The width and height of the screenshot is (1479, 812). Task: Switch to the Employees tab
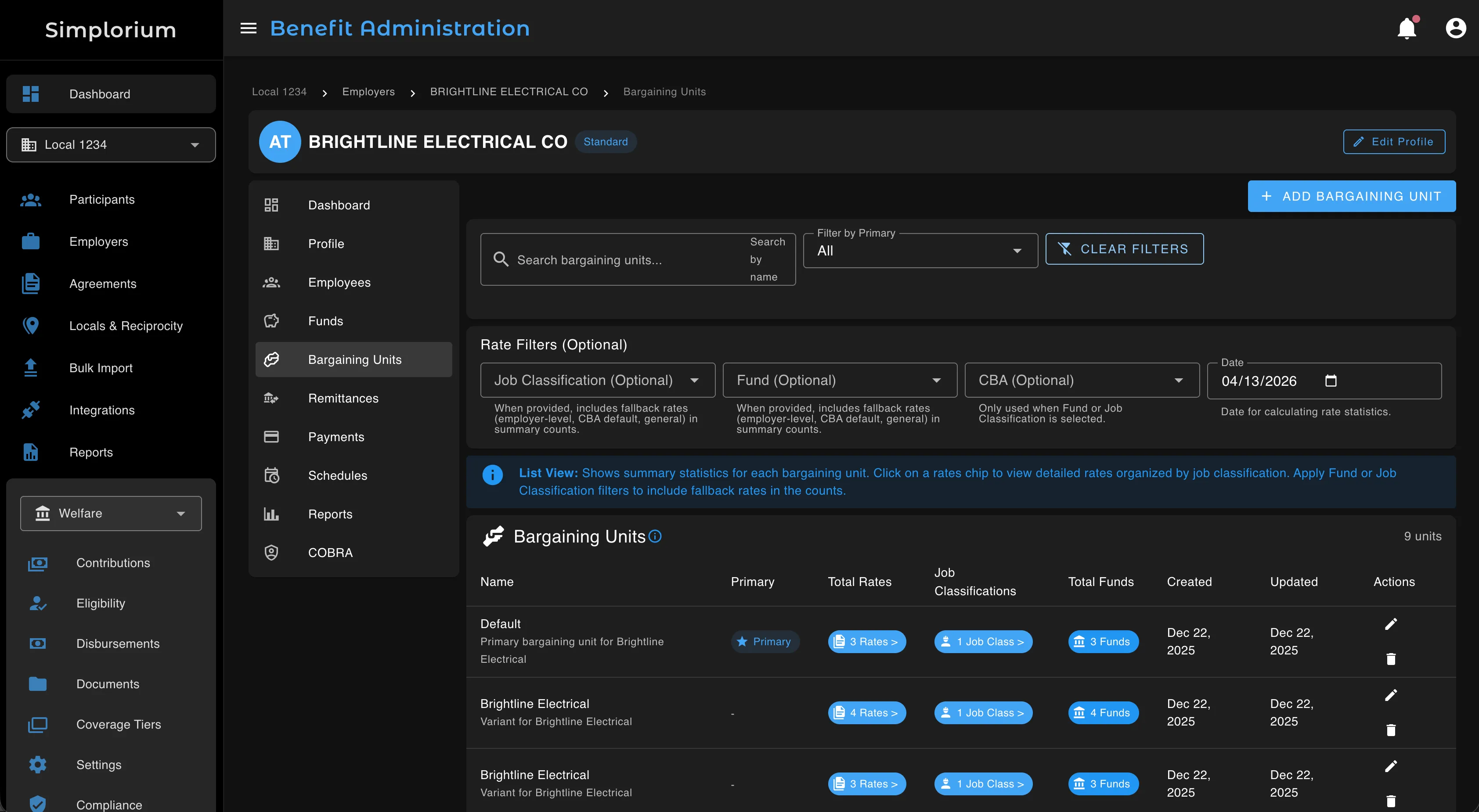click(339, 282)
